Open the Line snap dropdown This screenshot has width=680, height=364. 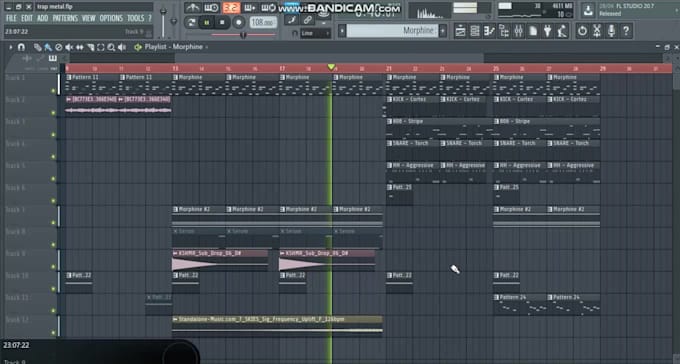click(315, 33)
